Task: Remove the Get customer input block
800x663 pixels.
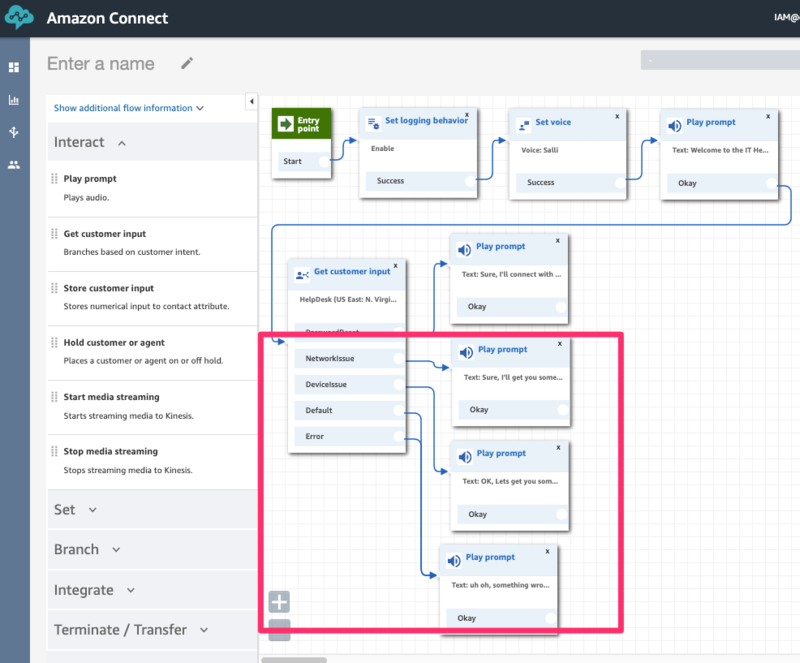Action: 395,266
